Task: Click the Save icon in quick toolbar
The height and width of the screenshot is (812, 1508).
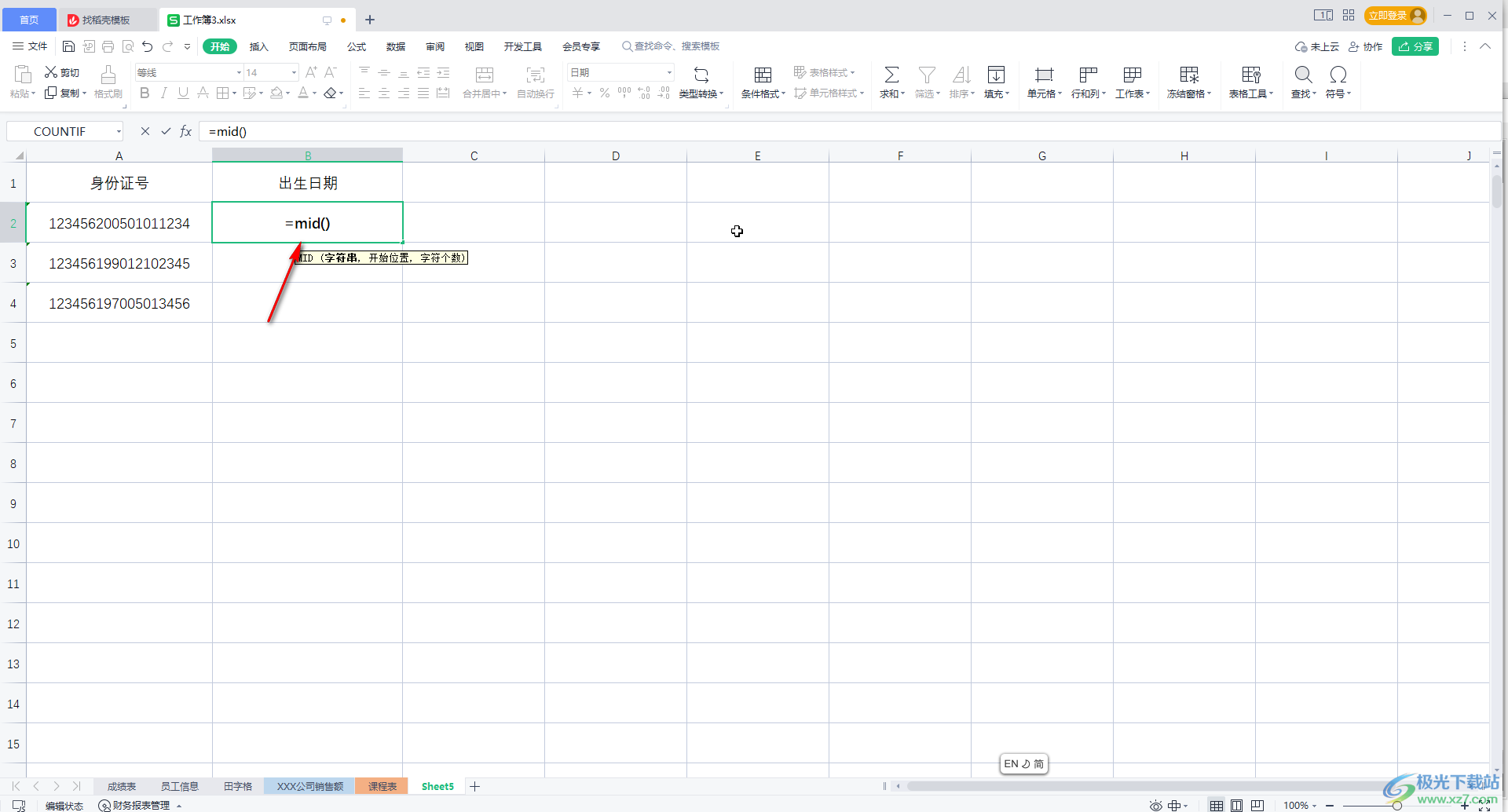Action: click(68, 46)
